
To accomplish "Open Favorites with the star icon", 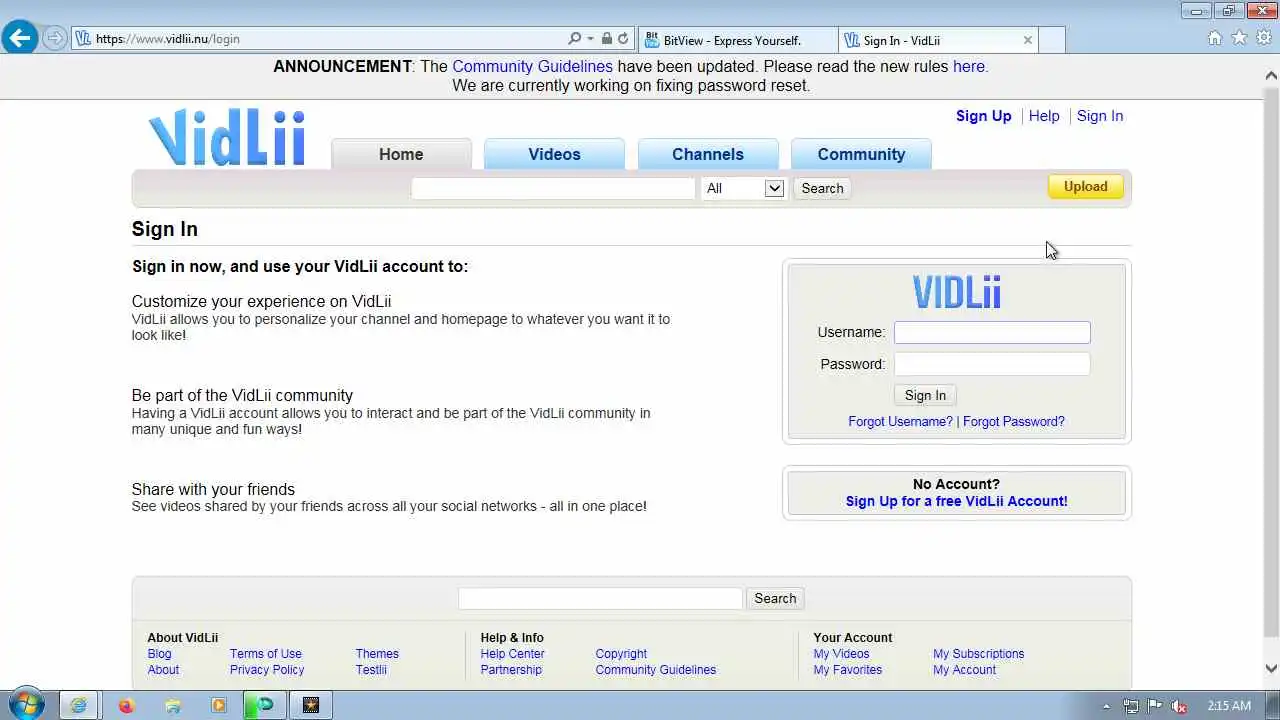I will [1239, 38].
